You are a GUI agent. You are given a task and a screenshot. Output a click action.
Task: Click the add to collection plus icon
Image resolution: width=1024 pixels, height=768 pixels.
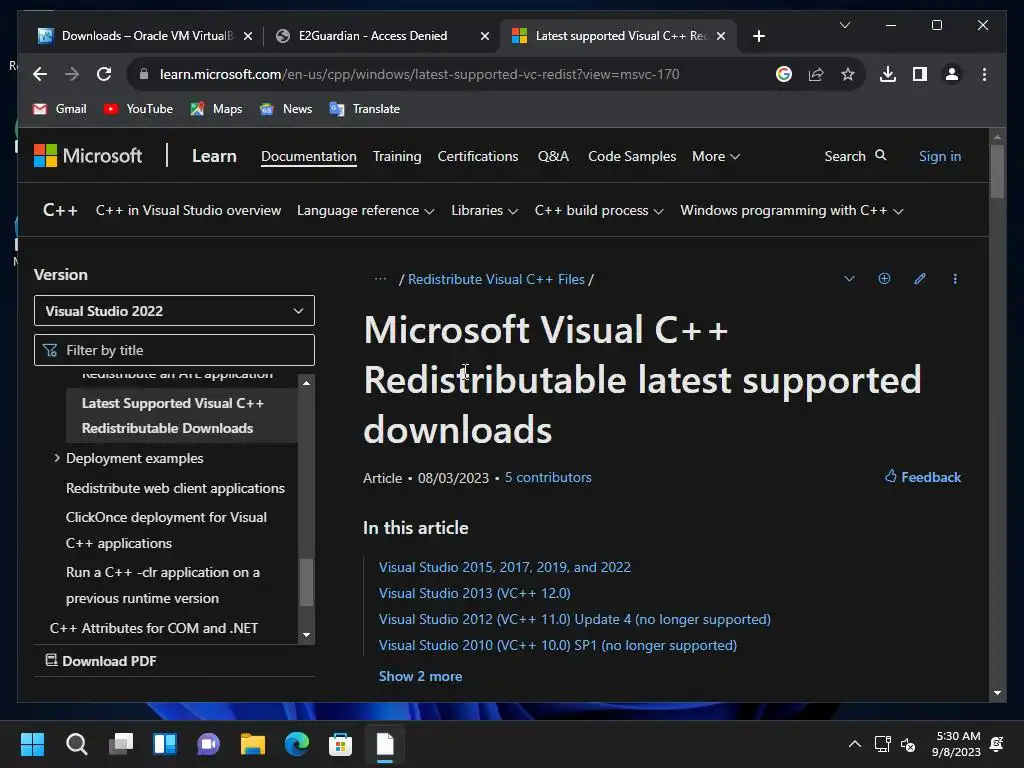tap(884, 279)
